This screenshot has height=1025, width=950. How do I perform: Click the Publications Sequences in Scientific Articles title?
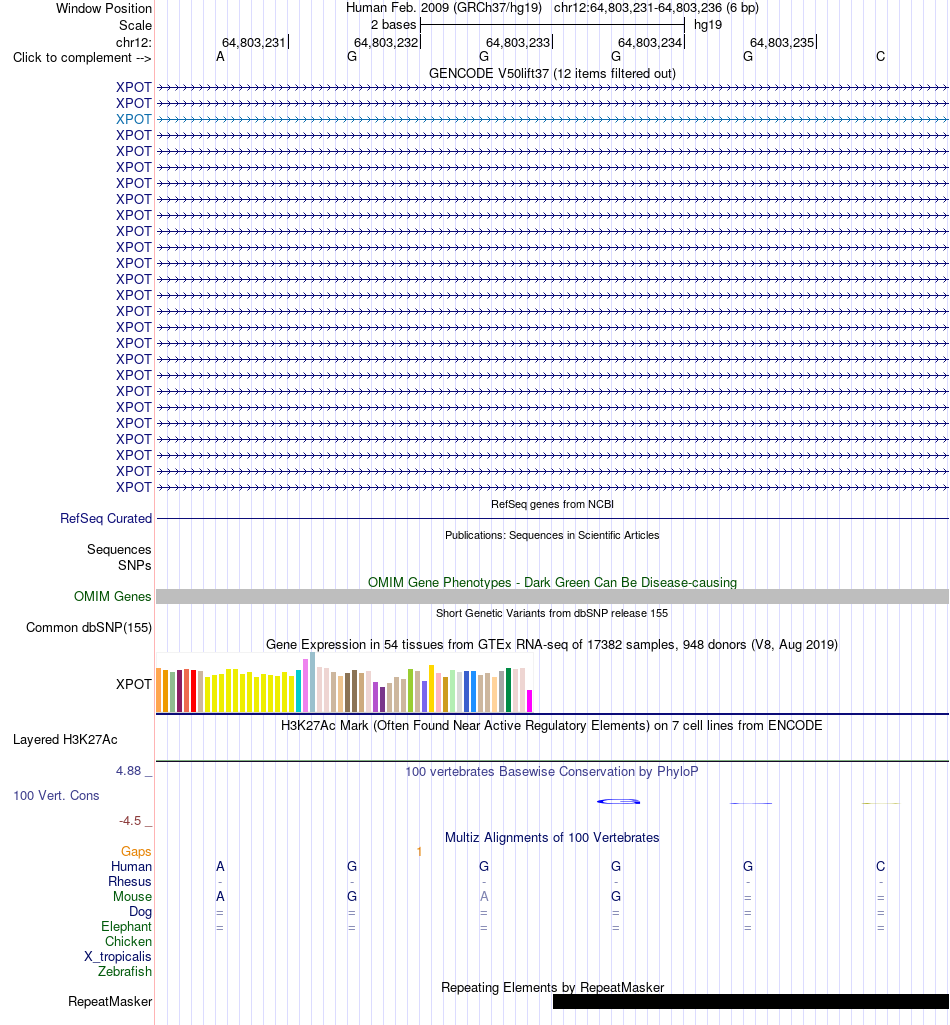[552, 535]
